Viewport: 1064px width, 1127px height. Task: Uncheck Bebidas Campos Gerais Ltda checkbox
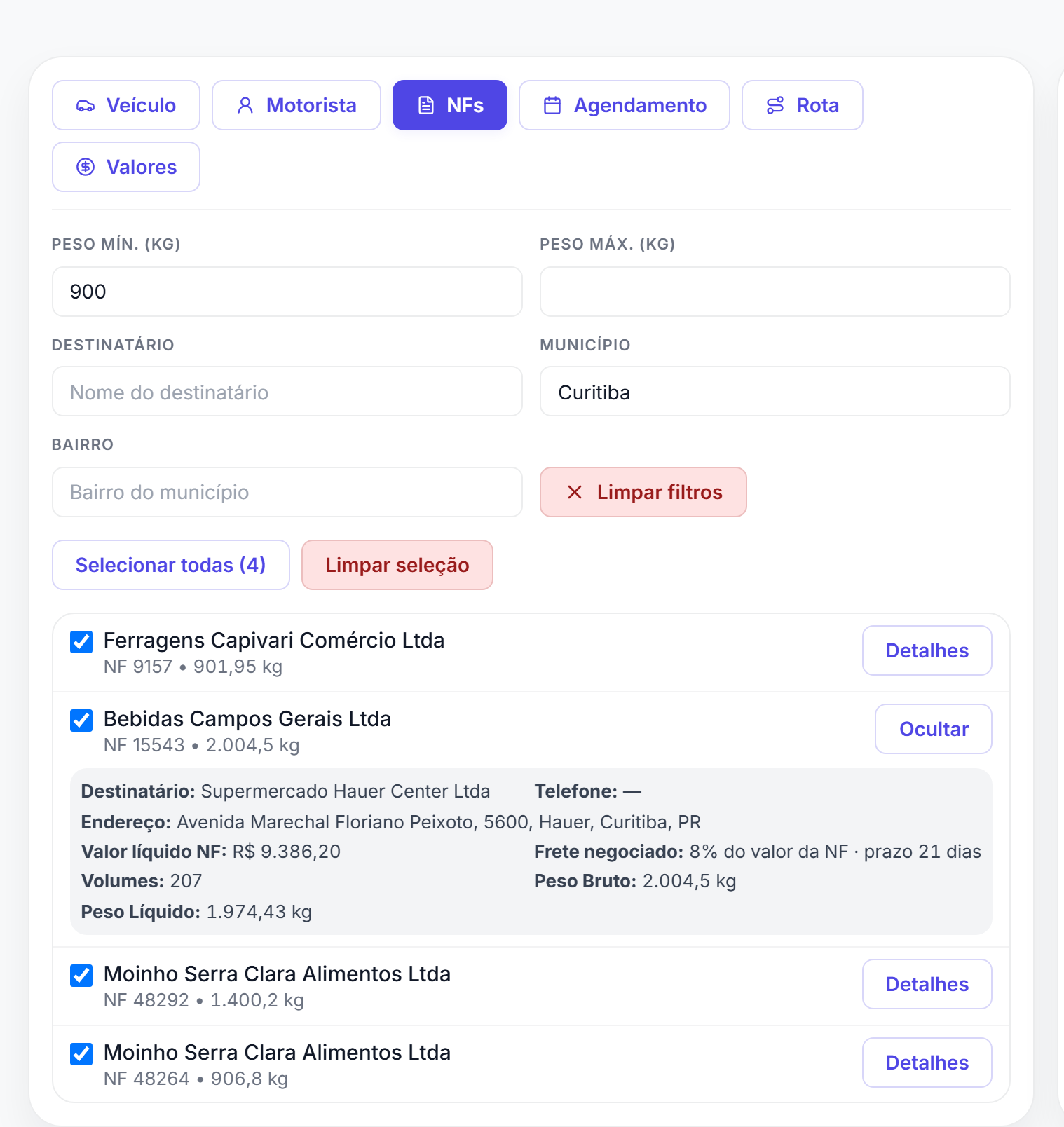point(81,720)
